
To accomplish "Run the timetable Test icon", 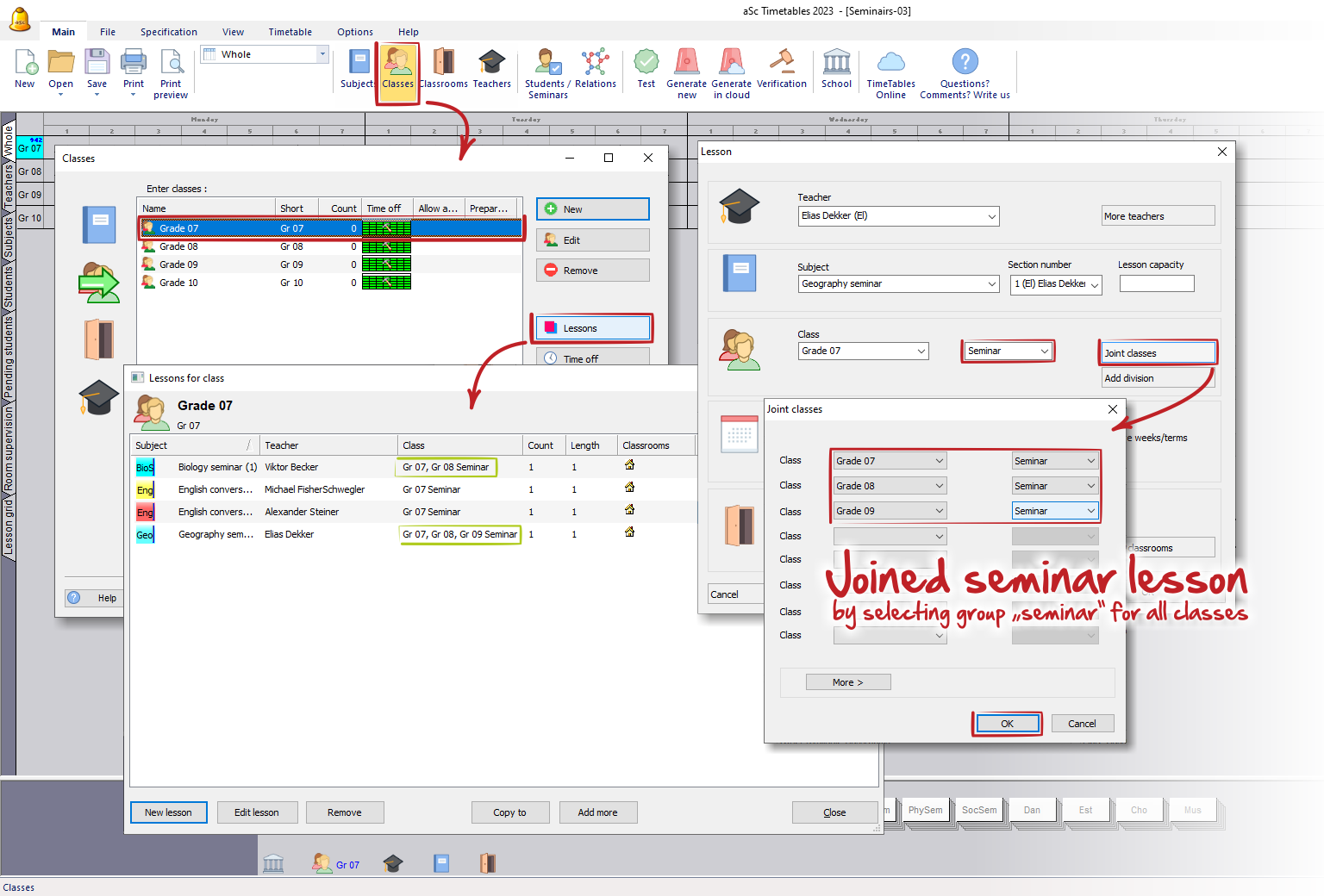I will point(646,69).
